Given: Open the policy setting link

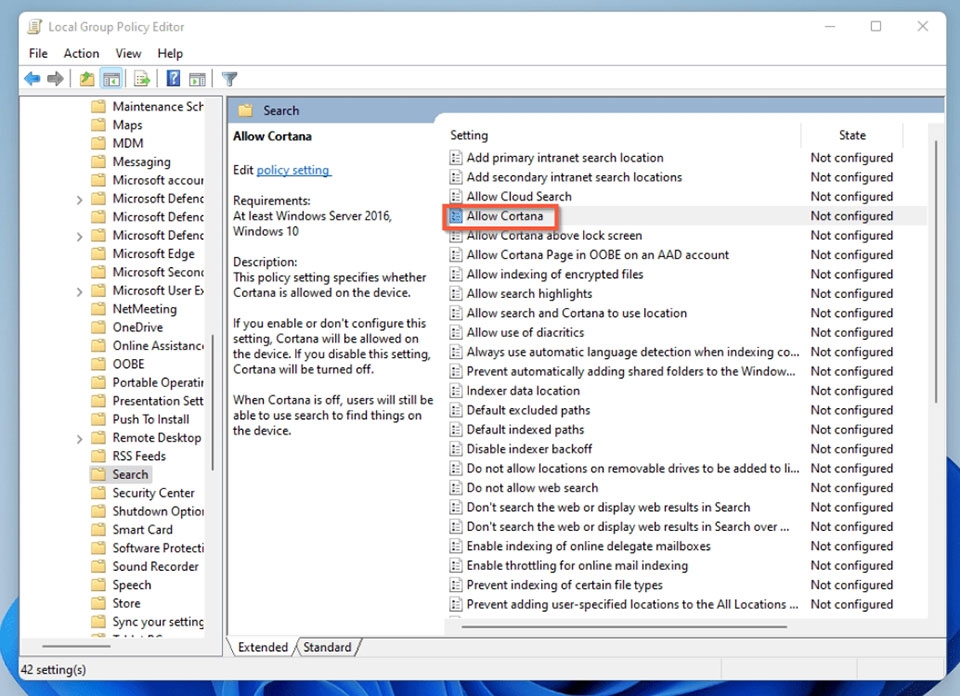Looking at the screenshot, I should tap(293, 170).
